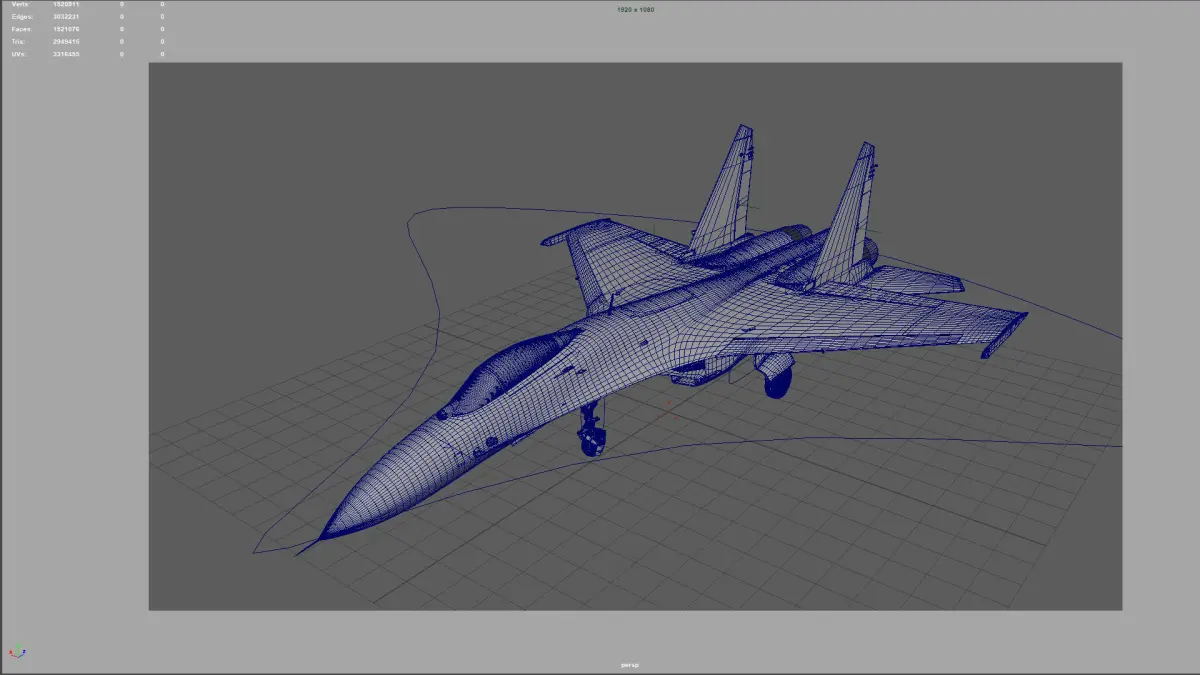Screen dimensions: 1200x675
Task: Click the 'Edges:' poly count label
Action: (23, 17)
